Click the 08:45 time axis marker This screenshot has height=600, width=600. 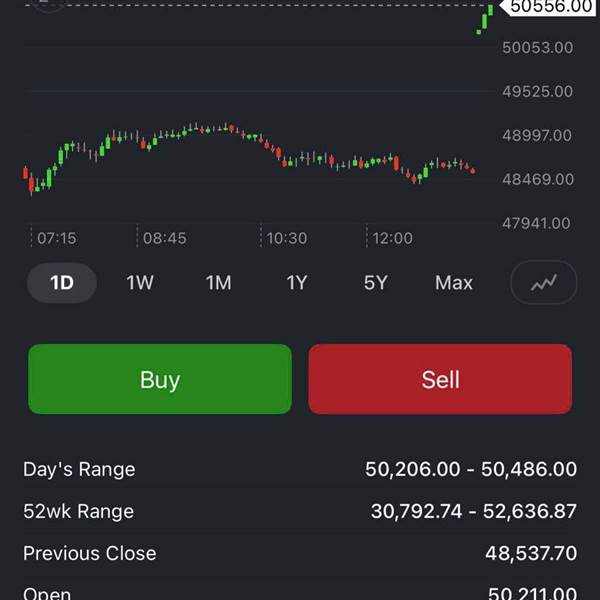tap(165, 238)
